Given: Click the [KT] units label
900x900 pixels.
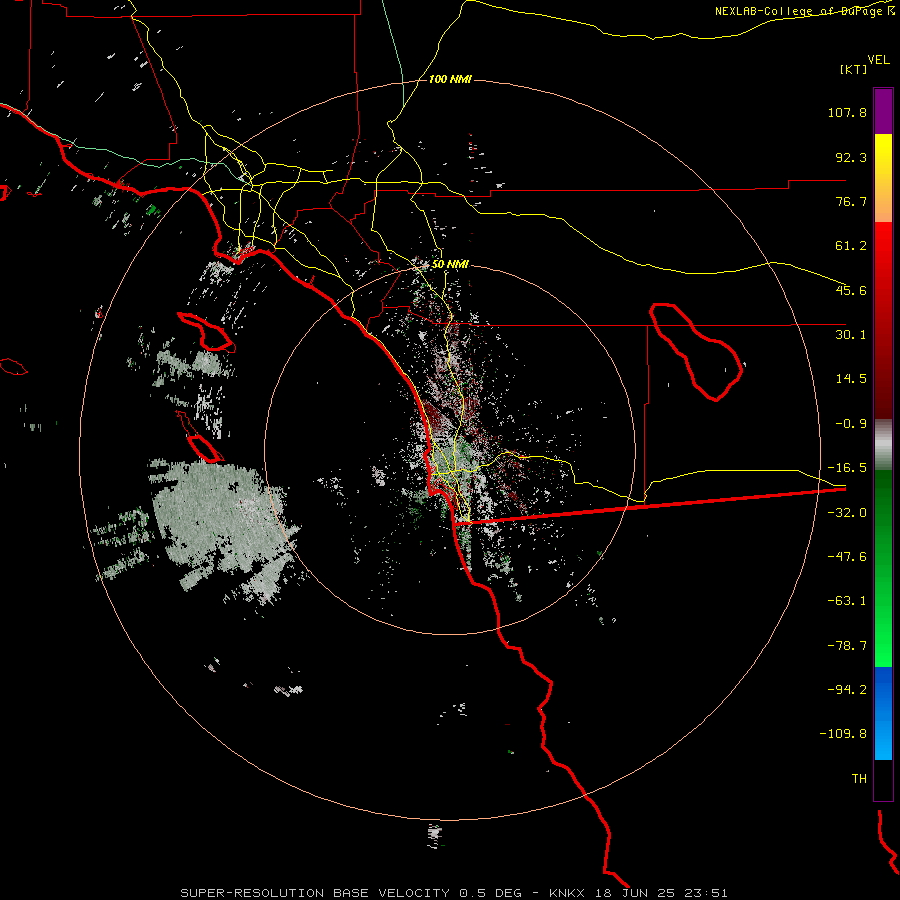Looking at the screenshot, I should click(854, 69).
